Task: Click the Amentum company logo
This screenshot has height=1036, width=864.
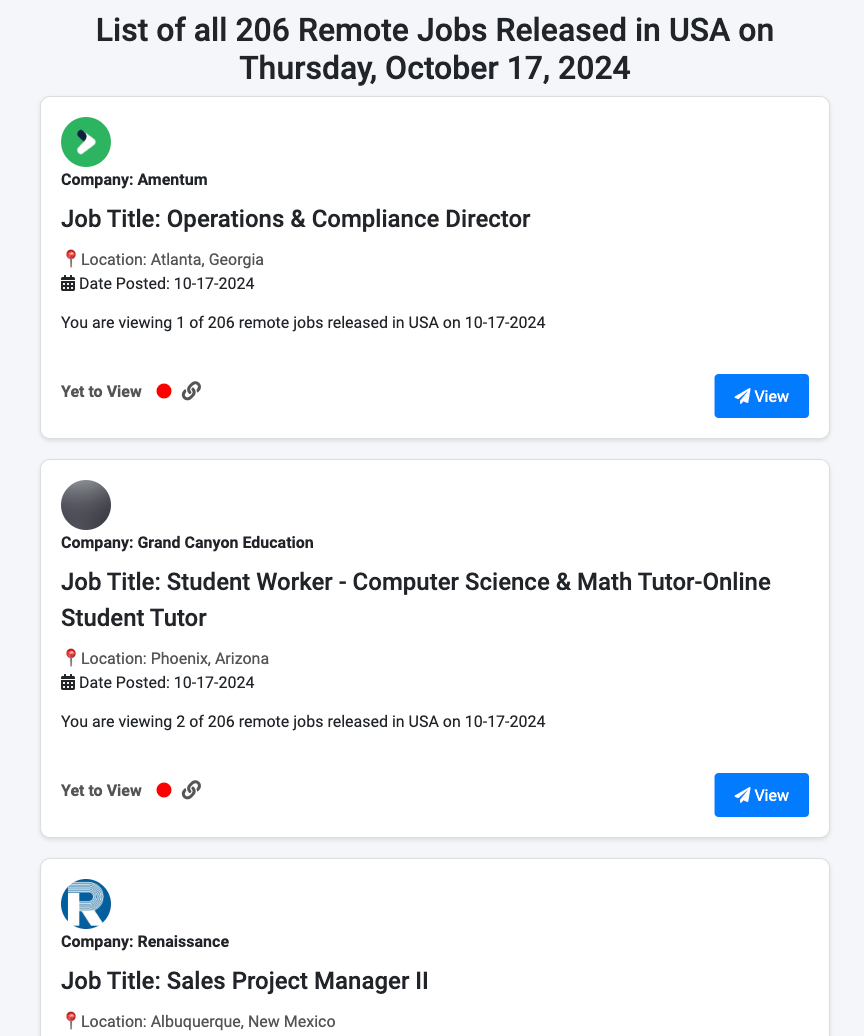Action: tap(85, 141)
